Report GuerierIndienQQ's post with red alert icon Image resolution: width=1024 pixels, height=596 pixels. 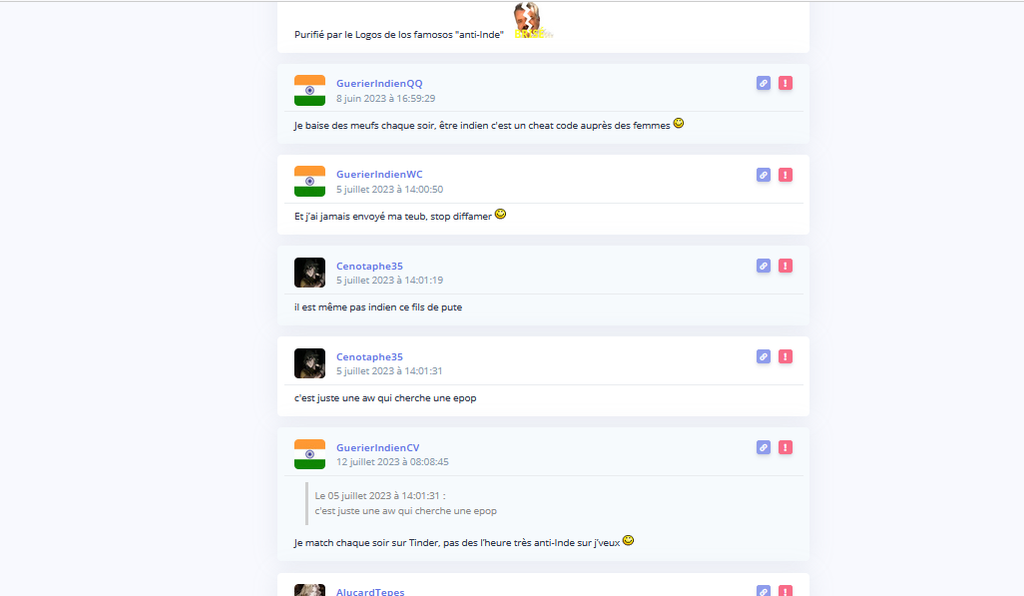point(786,84)
